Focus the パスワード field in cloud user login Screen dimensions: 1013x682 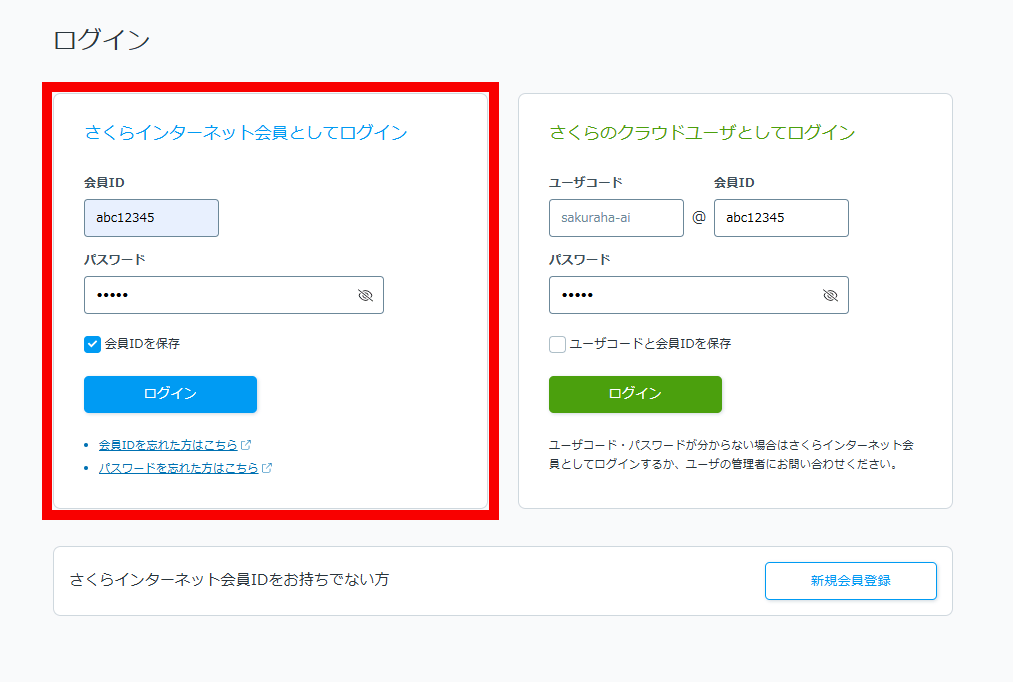(698, 295)
